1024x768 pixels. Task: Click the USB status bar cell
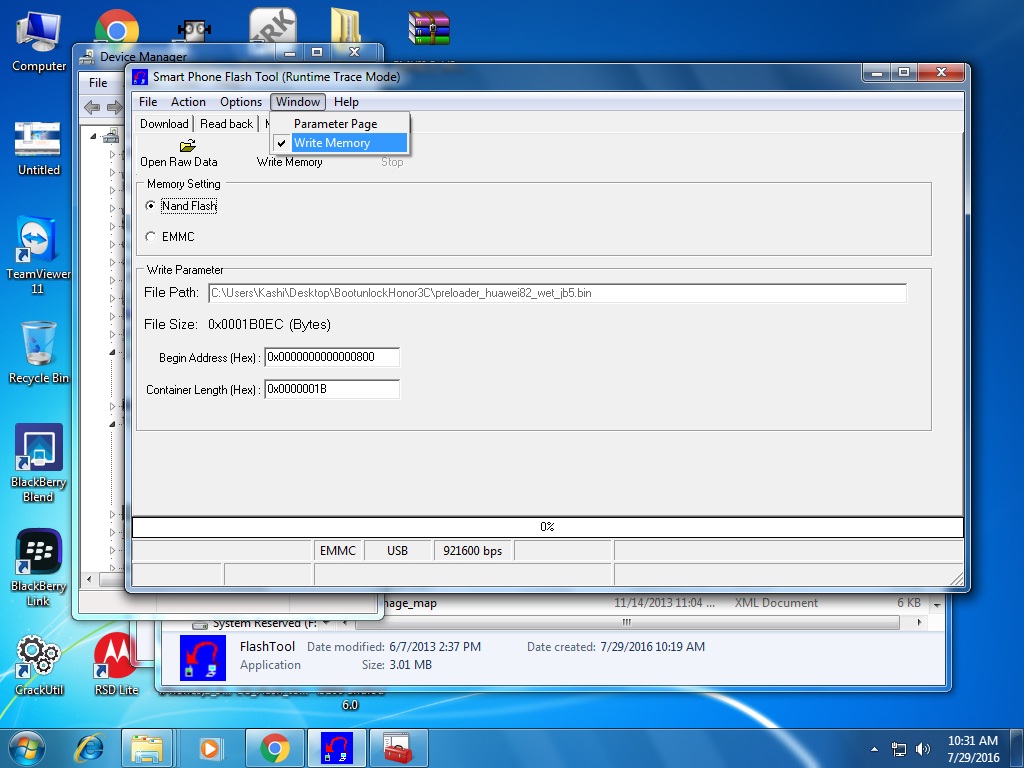tap(397, 551)
